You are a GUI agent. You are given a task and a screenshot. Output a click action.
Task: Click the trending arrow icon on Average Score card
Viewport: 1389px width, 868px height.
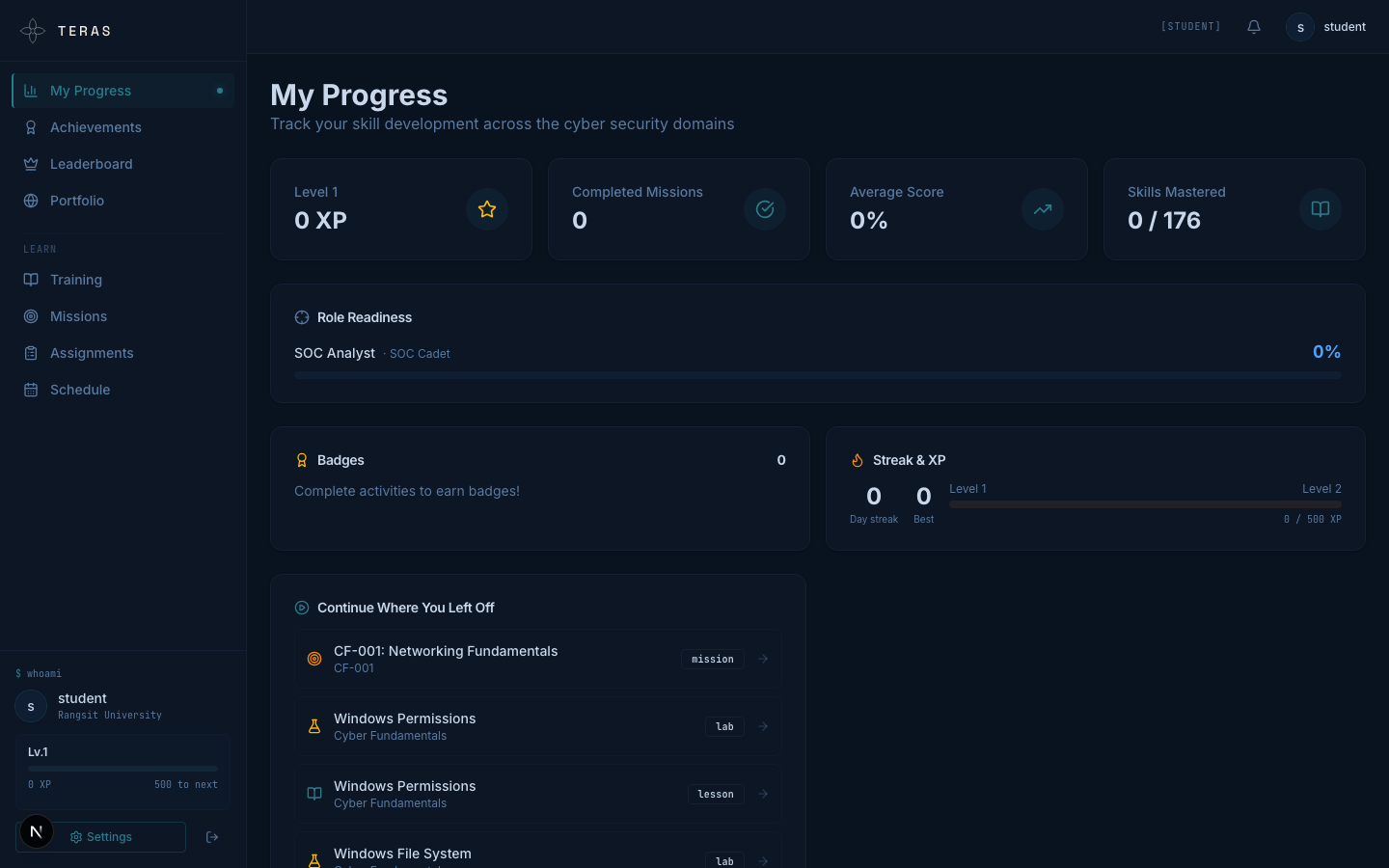(1043, 209)
